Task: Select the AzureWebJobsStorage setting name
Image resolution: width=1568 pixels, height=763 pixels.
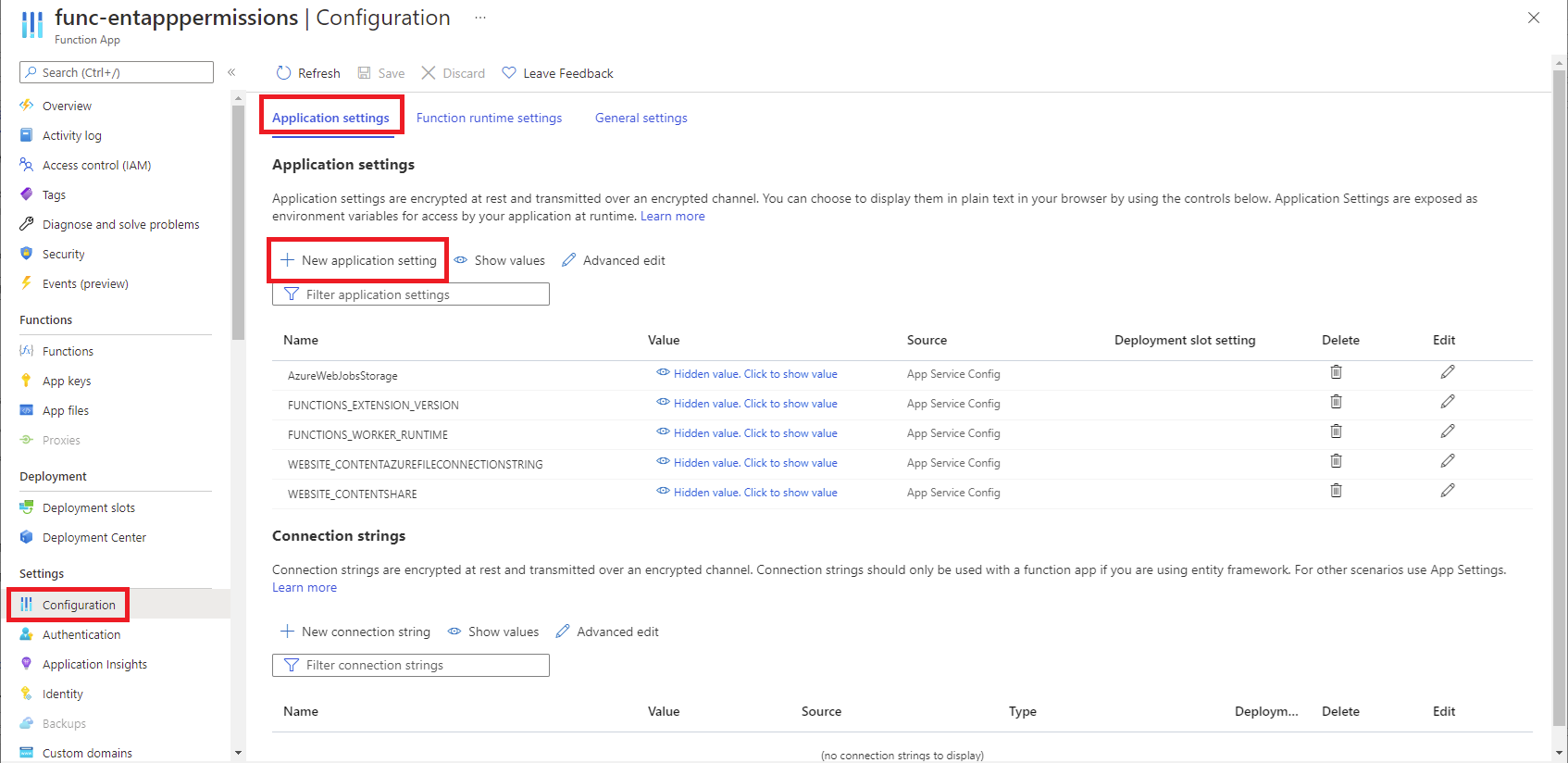Action: point(342,376)
